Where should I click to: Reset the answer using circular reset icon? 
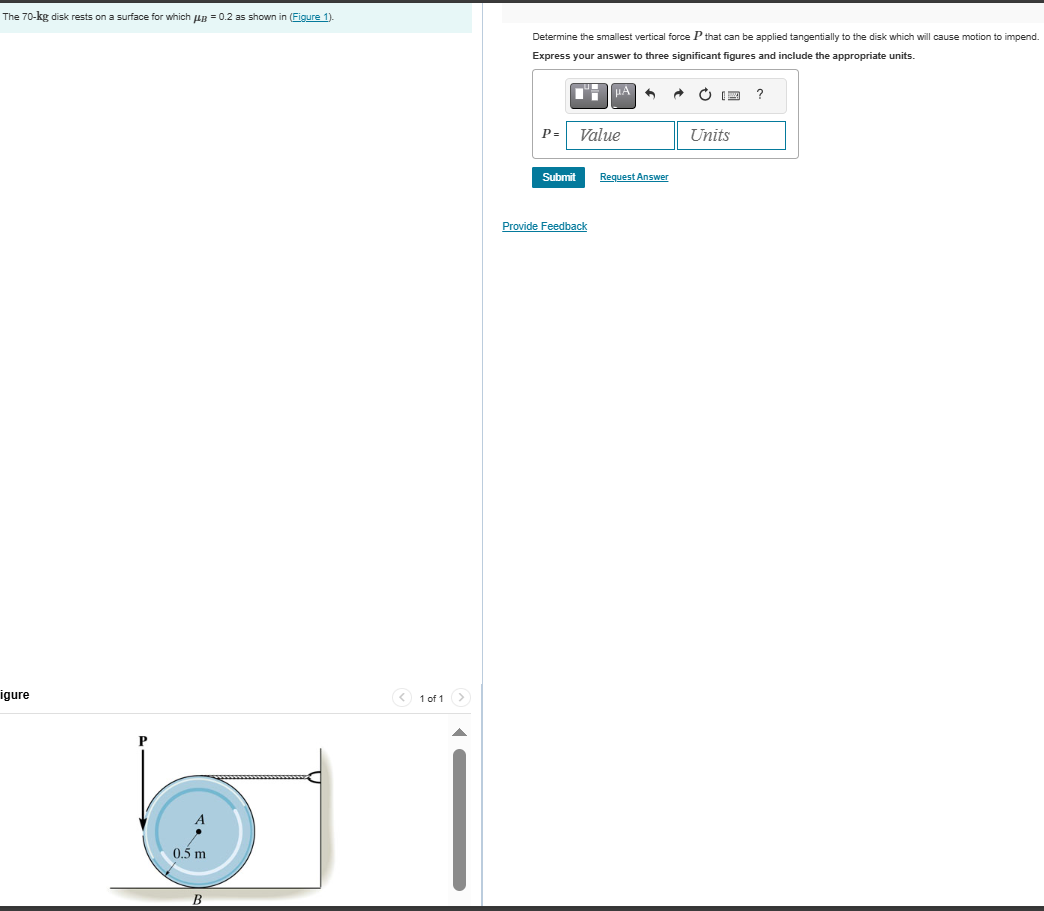[x=705, y=95]
